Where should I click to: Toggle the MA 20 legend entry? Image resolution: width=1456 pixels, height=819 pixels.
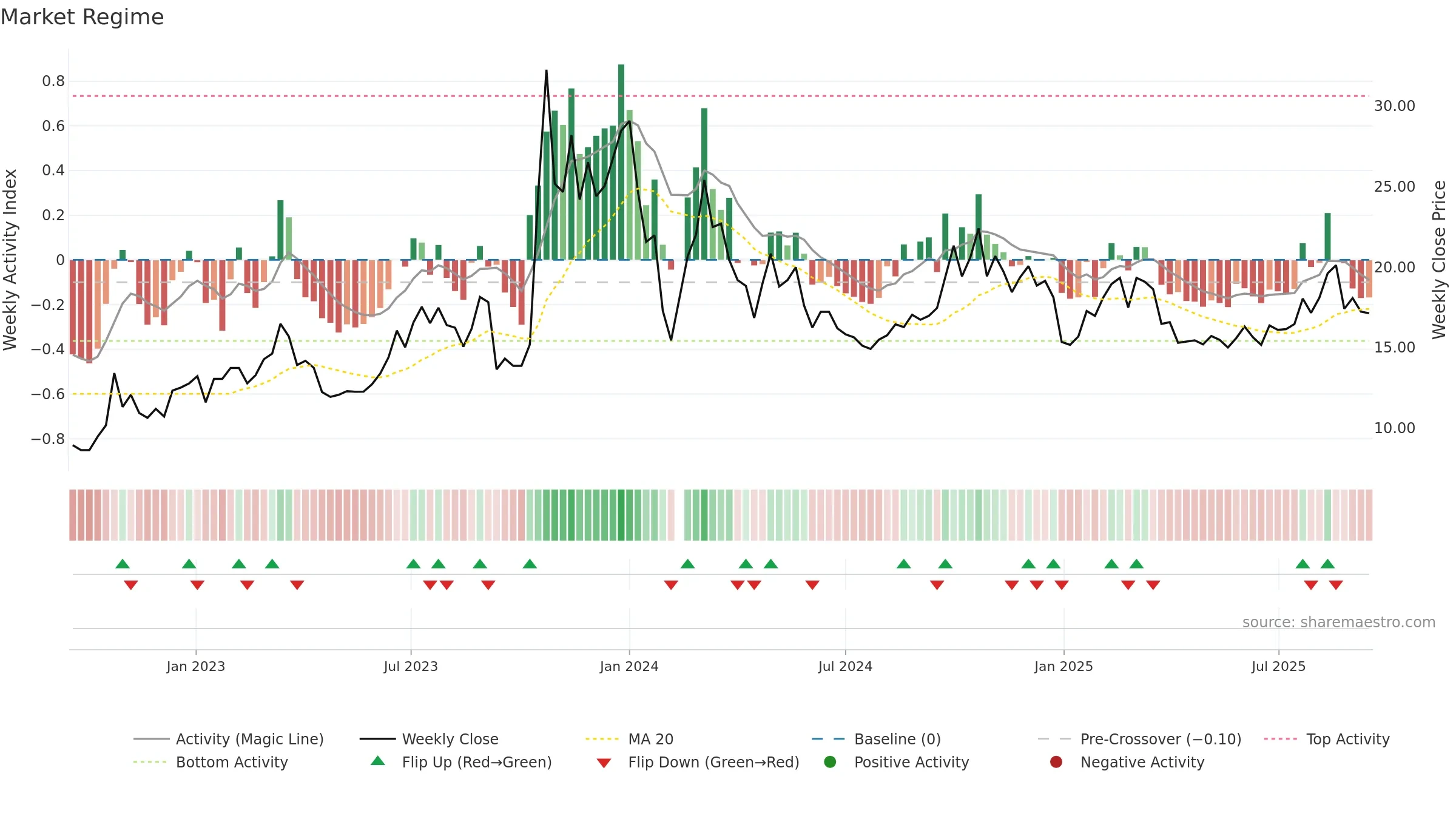(x=629, y=739)
